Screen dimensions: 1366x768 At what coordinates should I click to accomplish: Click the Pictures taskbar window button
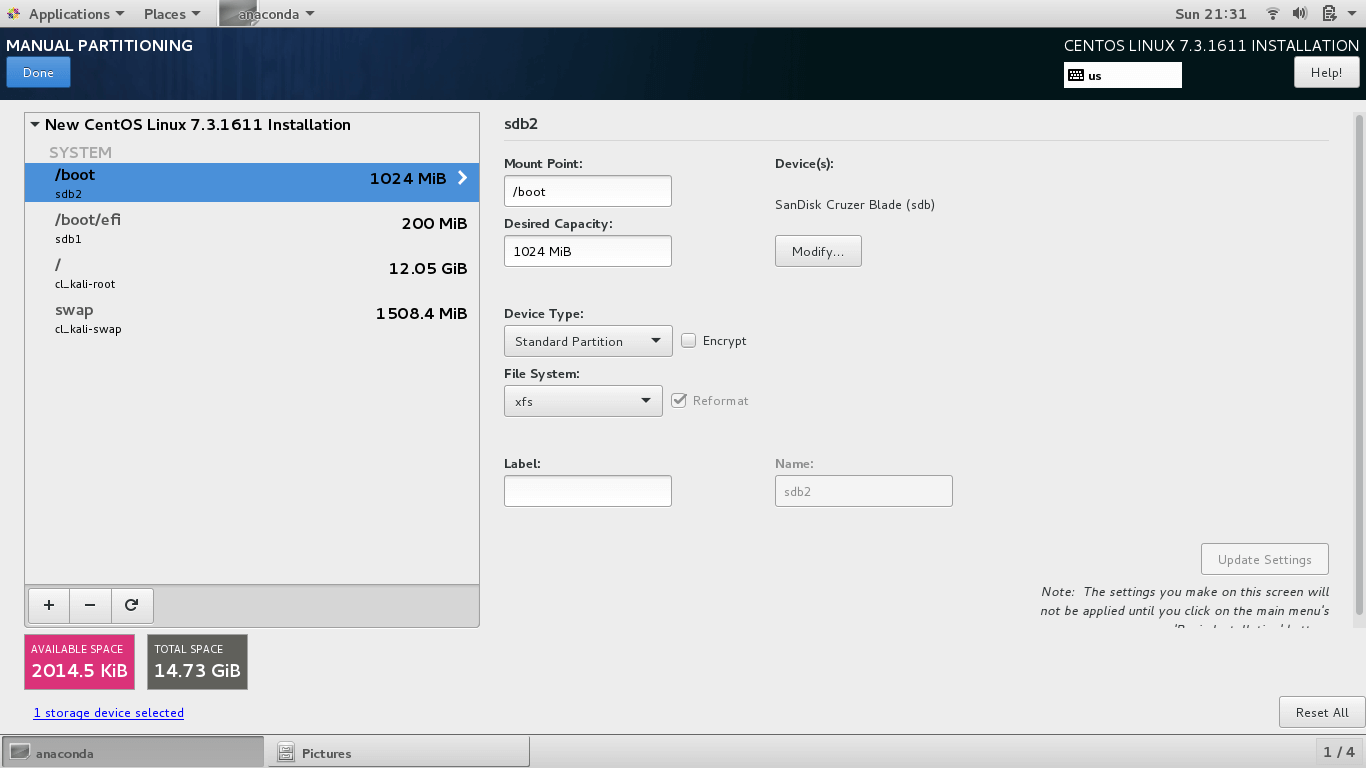click(x=399, y=753)
